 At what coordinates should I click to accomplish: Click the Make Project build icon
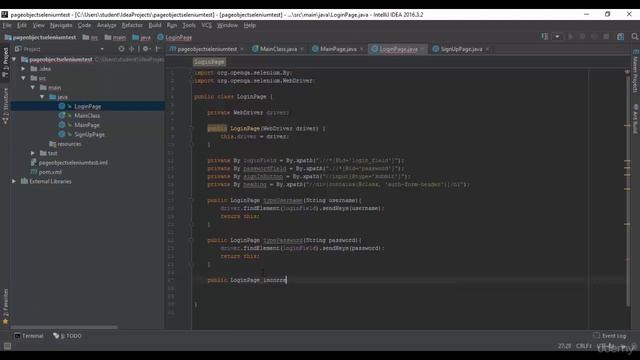[544, 37]
